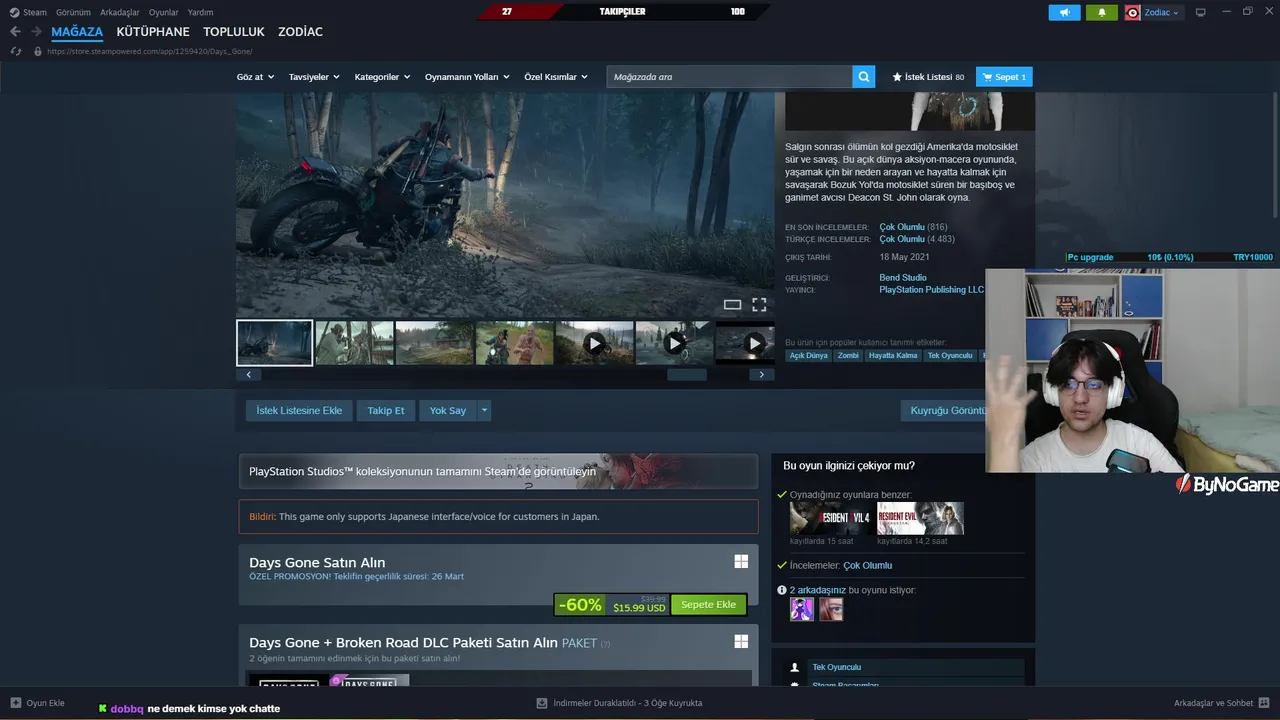Click the Zombi tag
This screenshot has width=1280, height=720.
click(848, 355)
